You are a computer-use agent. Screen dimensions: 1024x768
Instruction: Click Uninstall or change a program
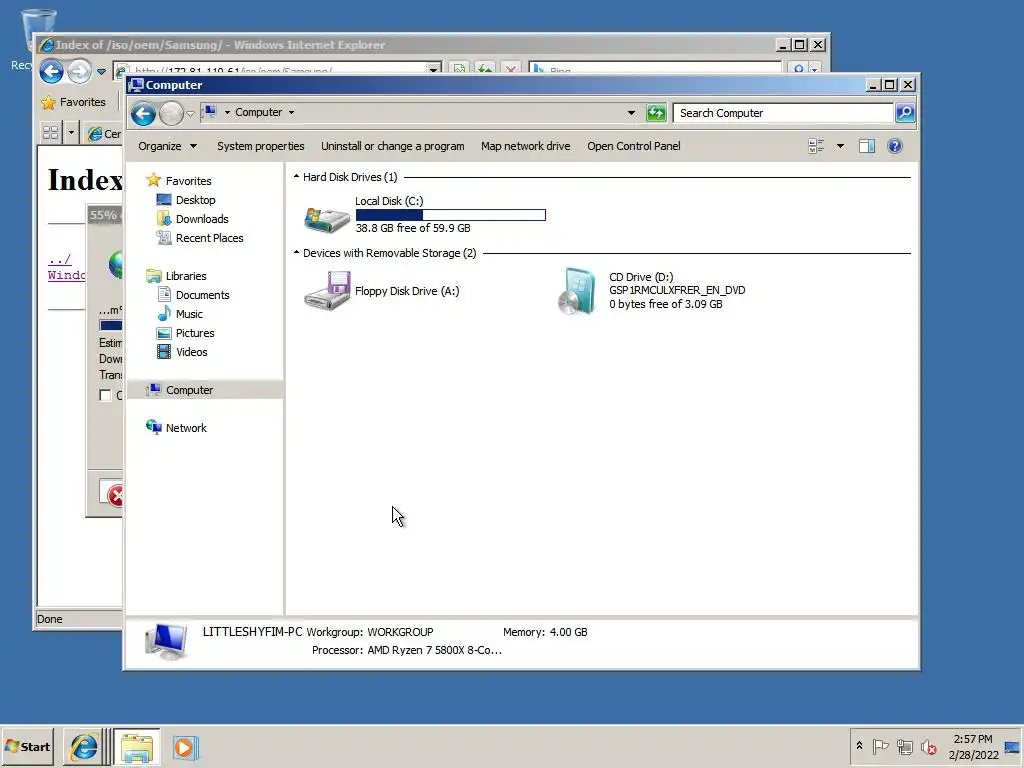(x=392, y=146)
